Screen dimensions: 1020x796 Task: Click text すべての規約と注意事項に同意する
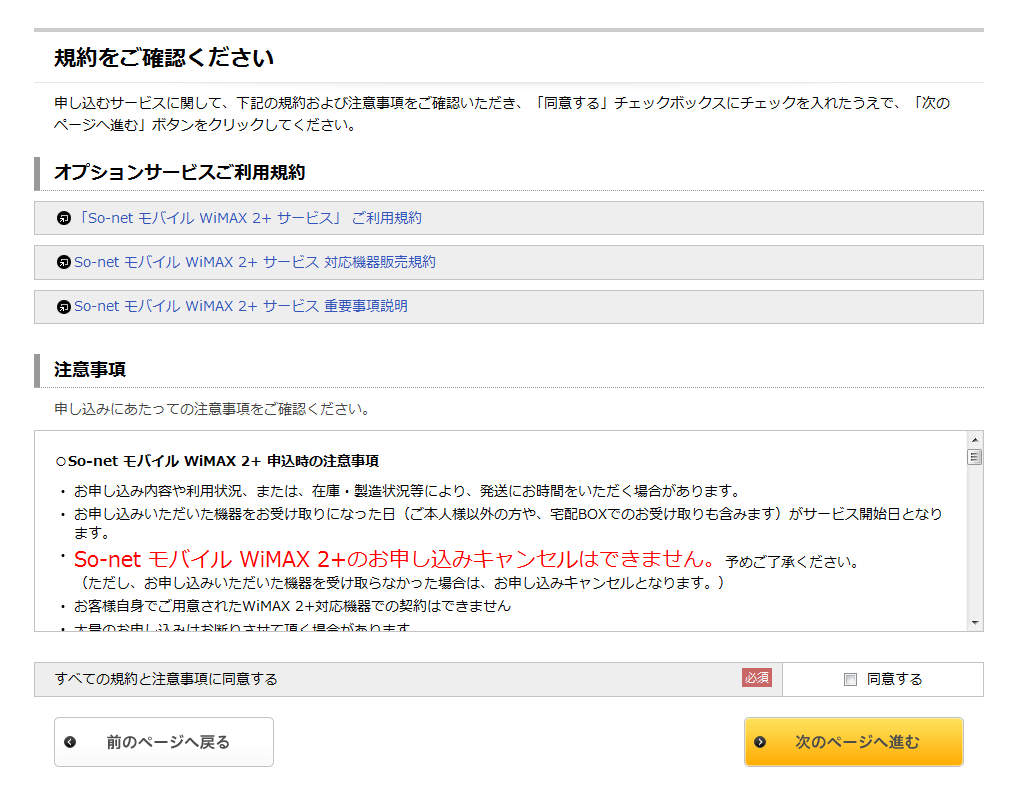[167, 679]
